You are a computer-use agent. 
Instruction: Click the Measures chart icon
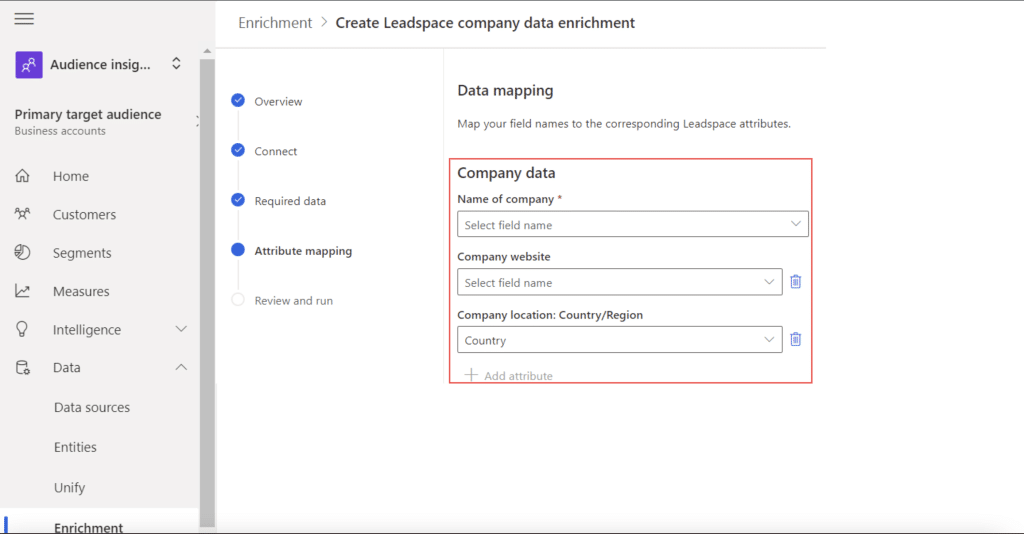(x=22, y=291)
